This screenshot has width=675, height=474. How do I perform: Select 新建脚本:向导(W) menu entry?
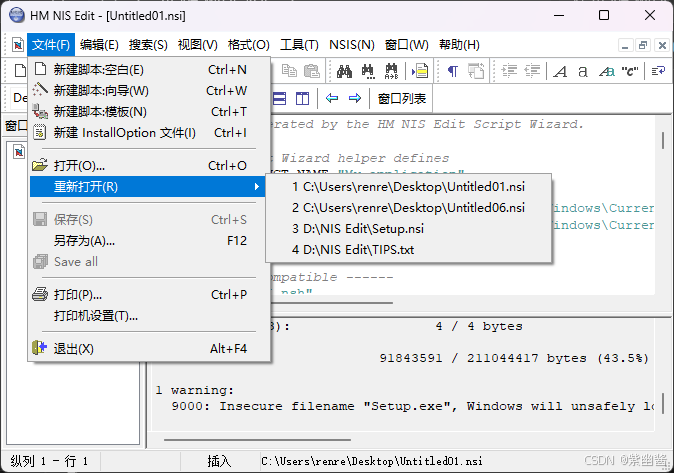tap(149, 91)
